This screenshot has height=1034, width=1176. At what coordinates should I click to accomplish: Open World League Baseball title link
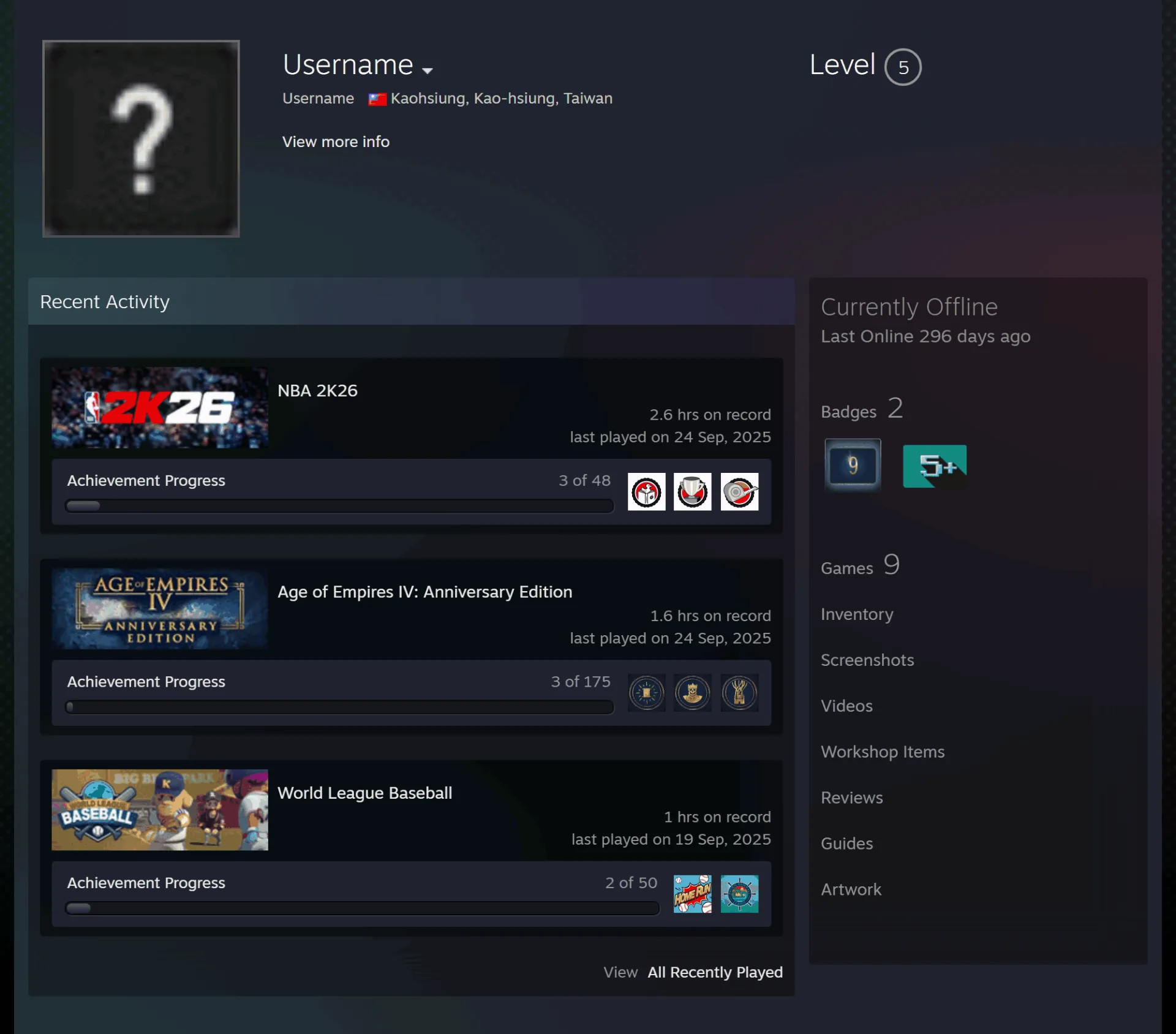[x=364, y=793]
